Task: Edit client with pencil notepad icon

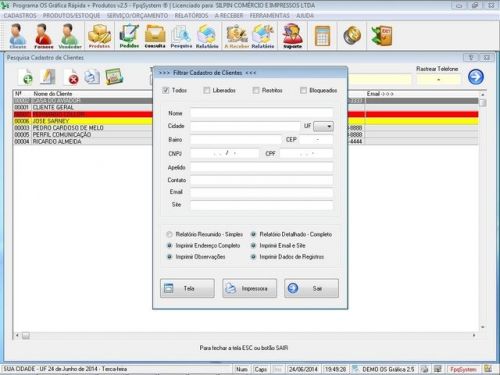Action: click(48, 76)
